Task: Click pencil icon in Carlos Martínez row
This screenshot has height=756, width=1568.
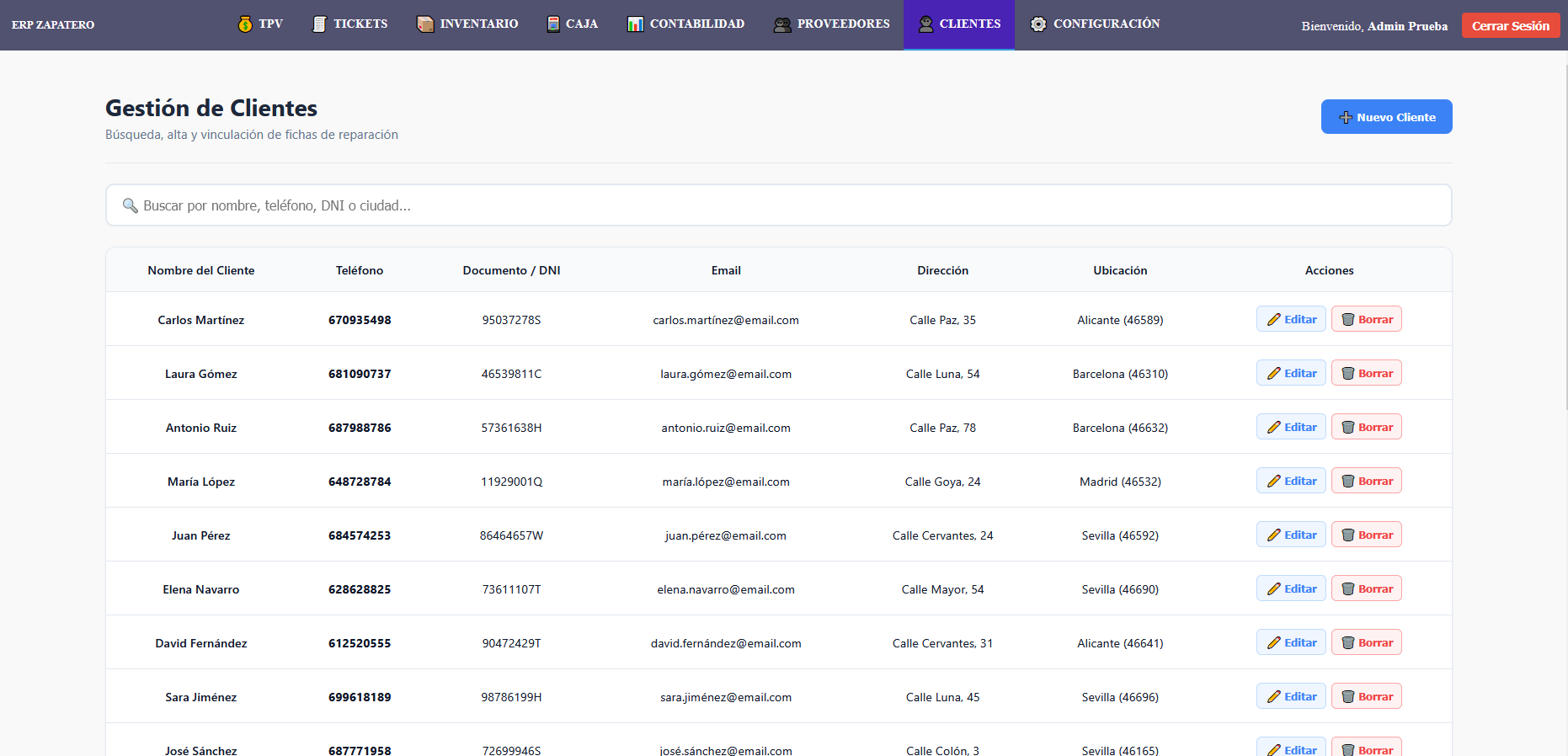Action: point(1274,319)
